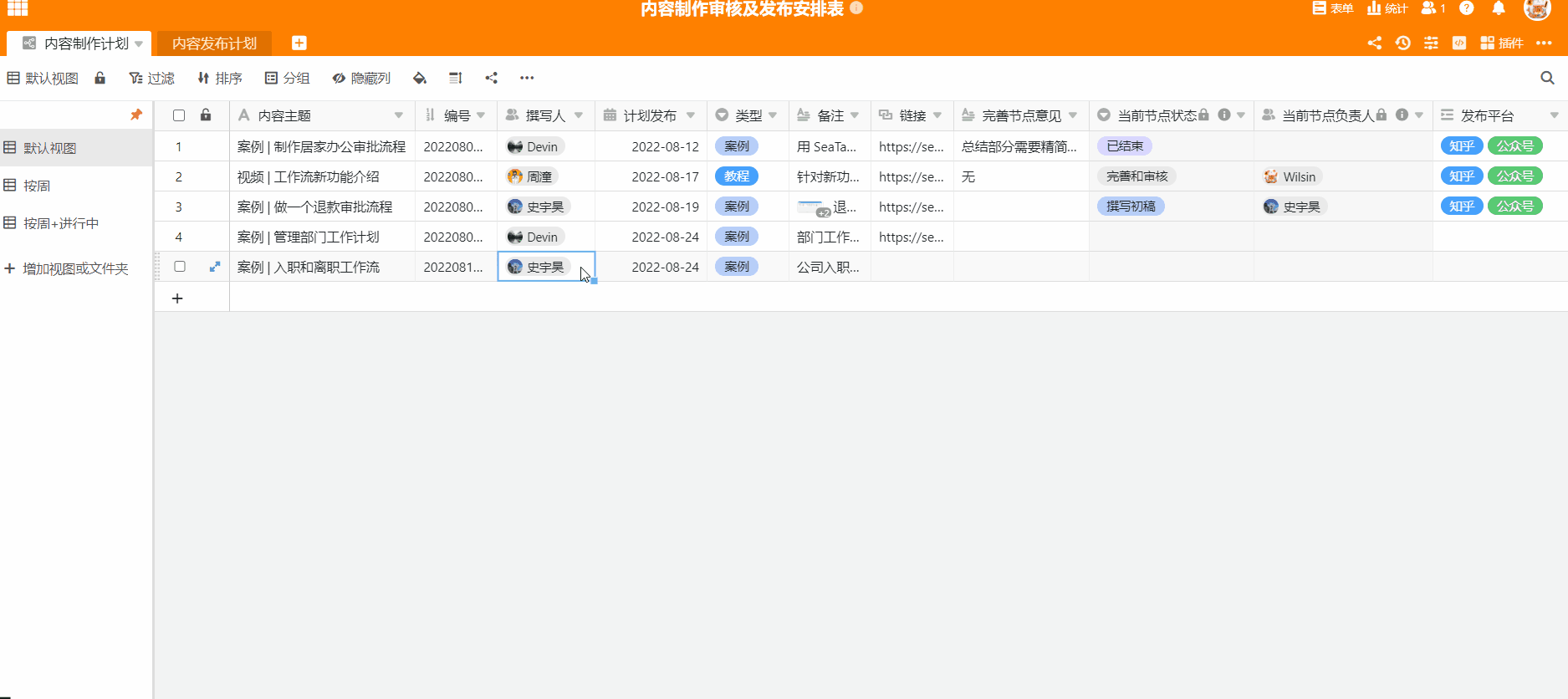Open the code script icon

(1459, 43)
